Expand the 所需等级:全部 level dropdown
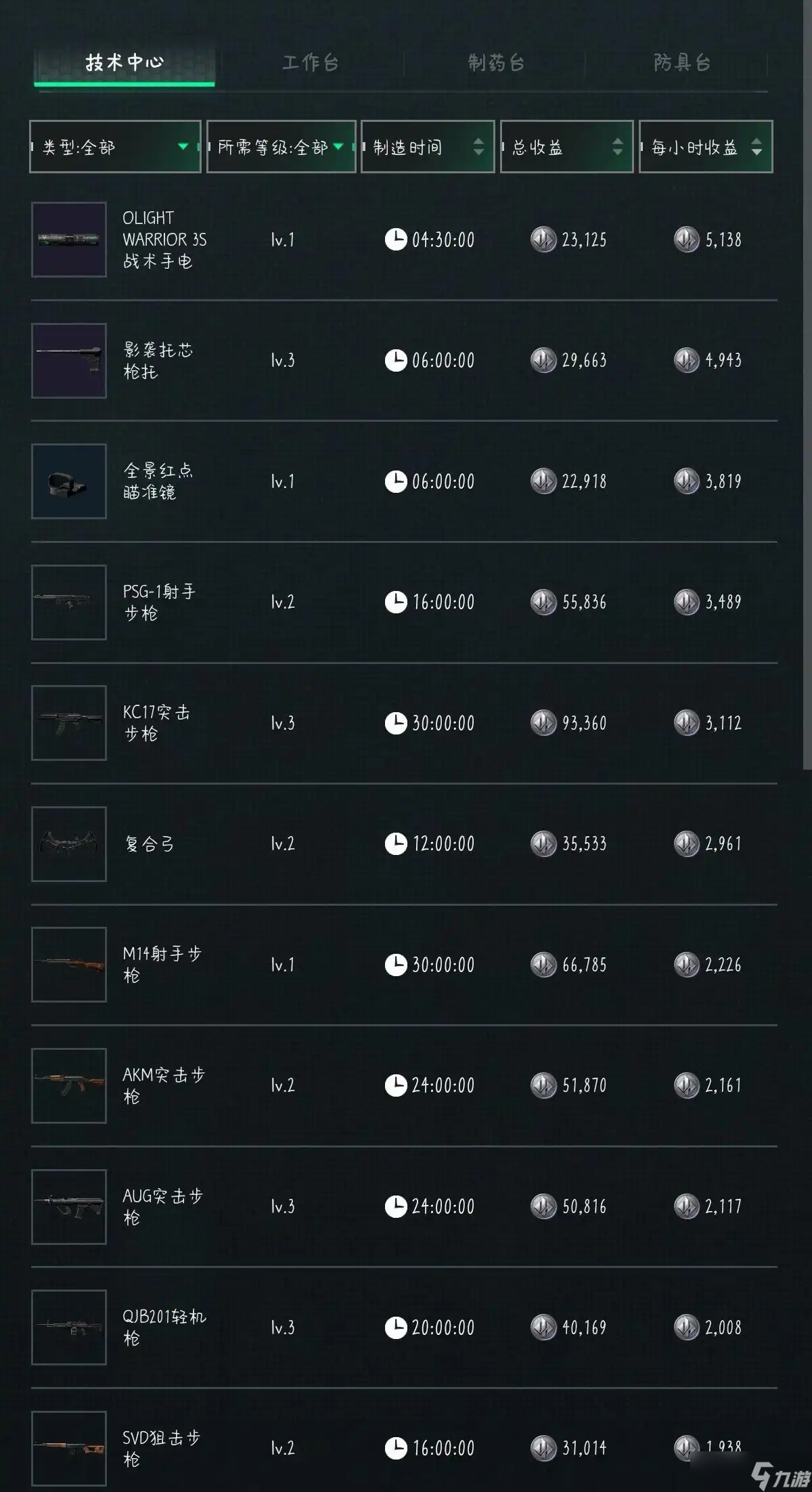The height and width of the screenshot is (1492, 812). pyautogui.click(x=281, y=147)
